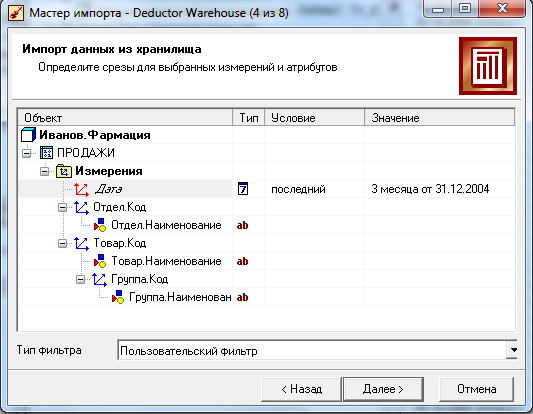Click the attribute icon of Товар.Наименование
The width and height of the screenshot is (533, 414).
click(x=100, y=261)
